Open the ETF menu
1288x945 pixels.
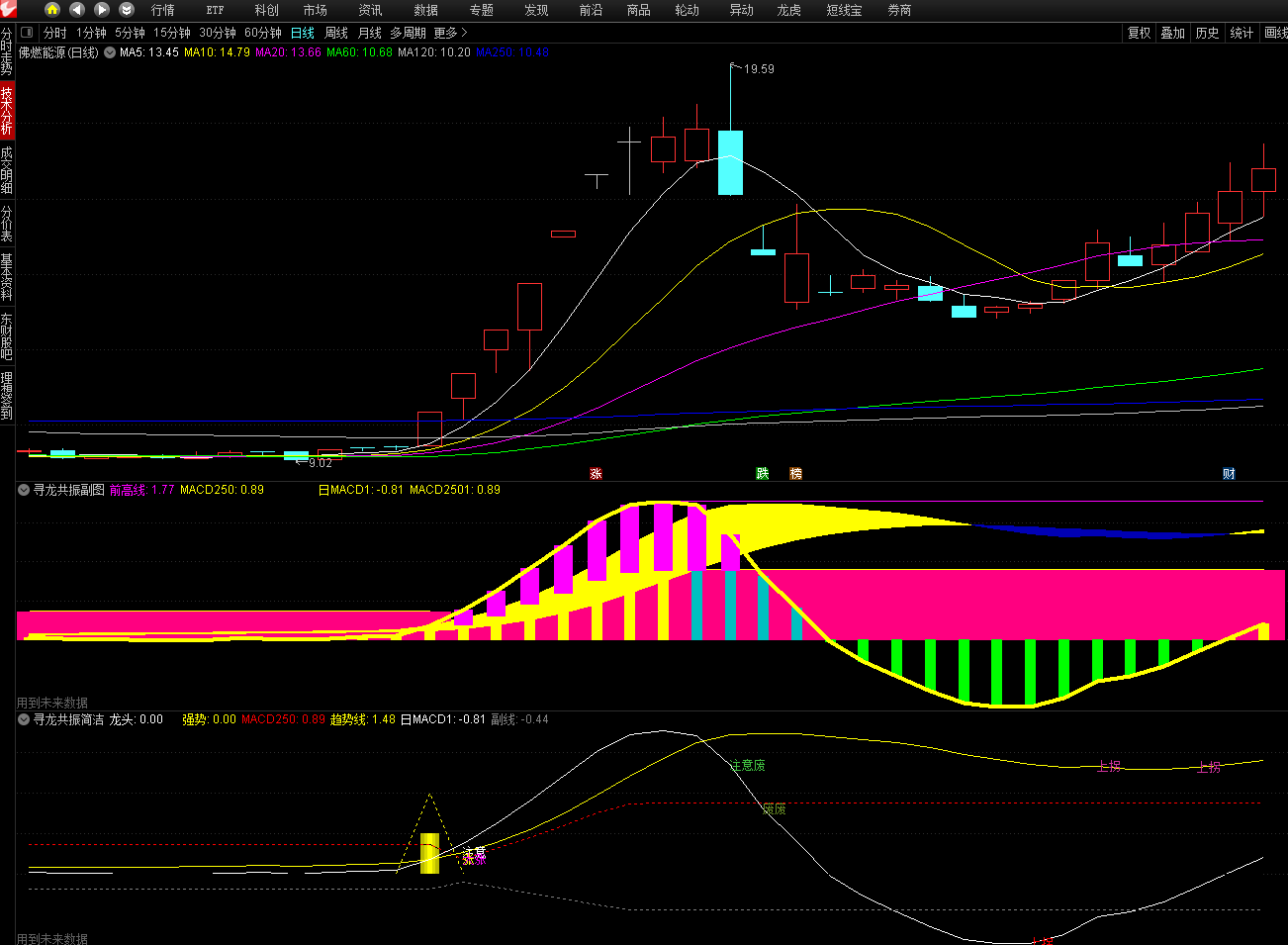(x=215, y=10)
